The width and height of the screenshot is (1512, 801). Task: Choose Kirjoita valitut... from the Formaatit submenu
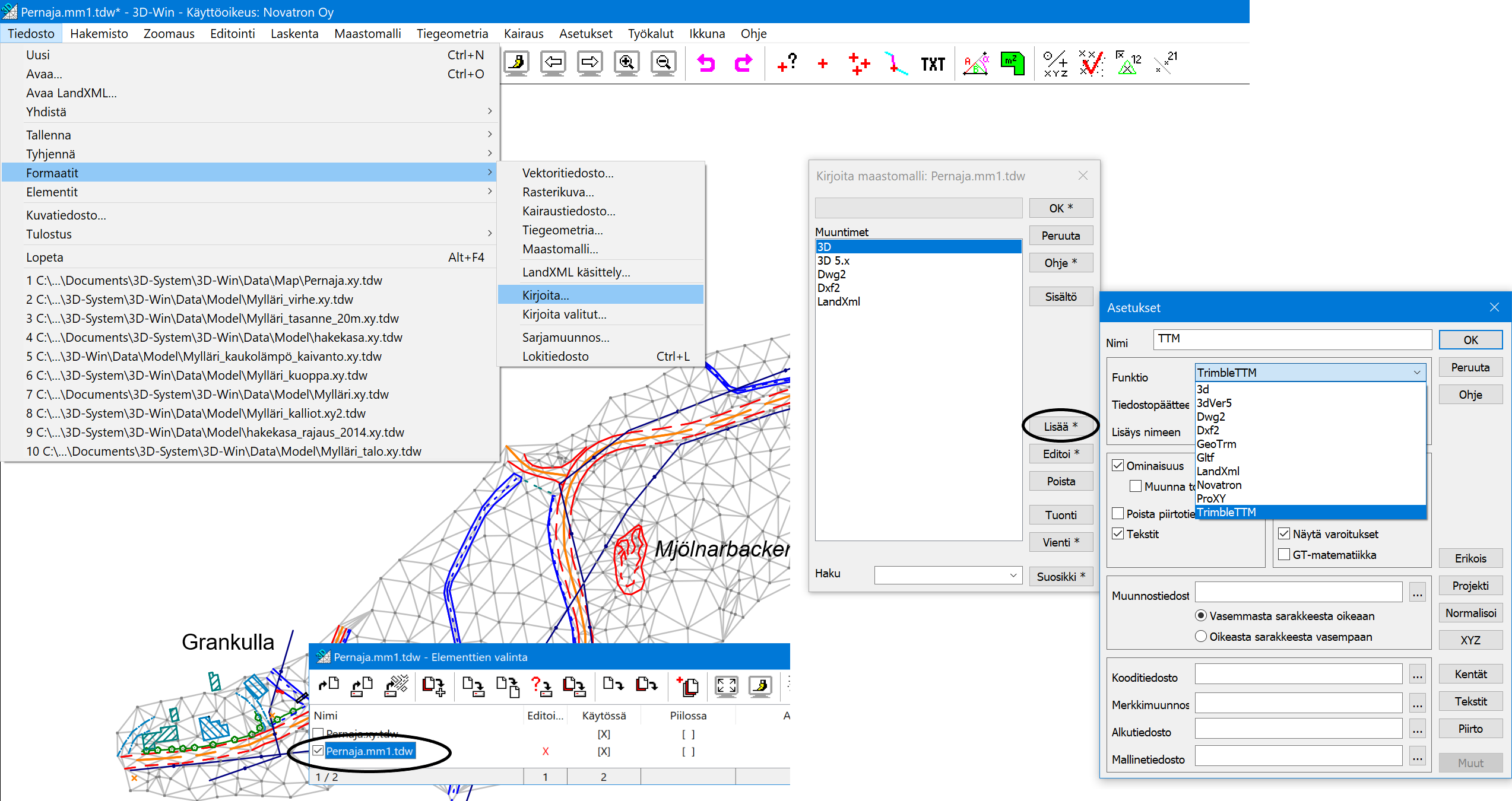[564, 314]
